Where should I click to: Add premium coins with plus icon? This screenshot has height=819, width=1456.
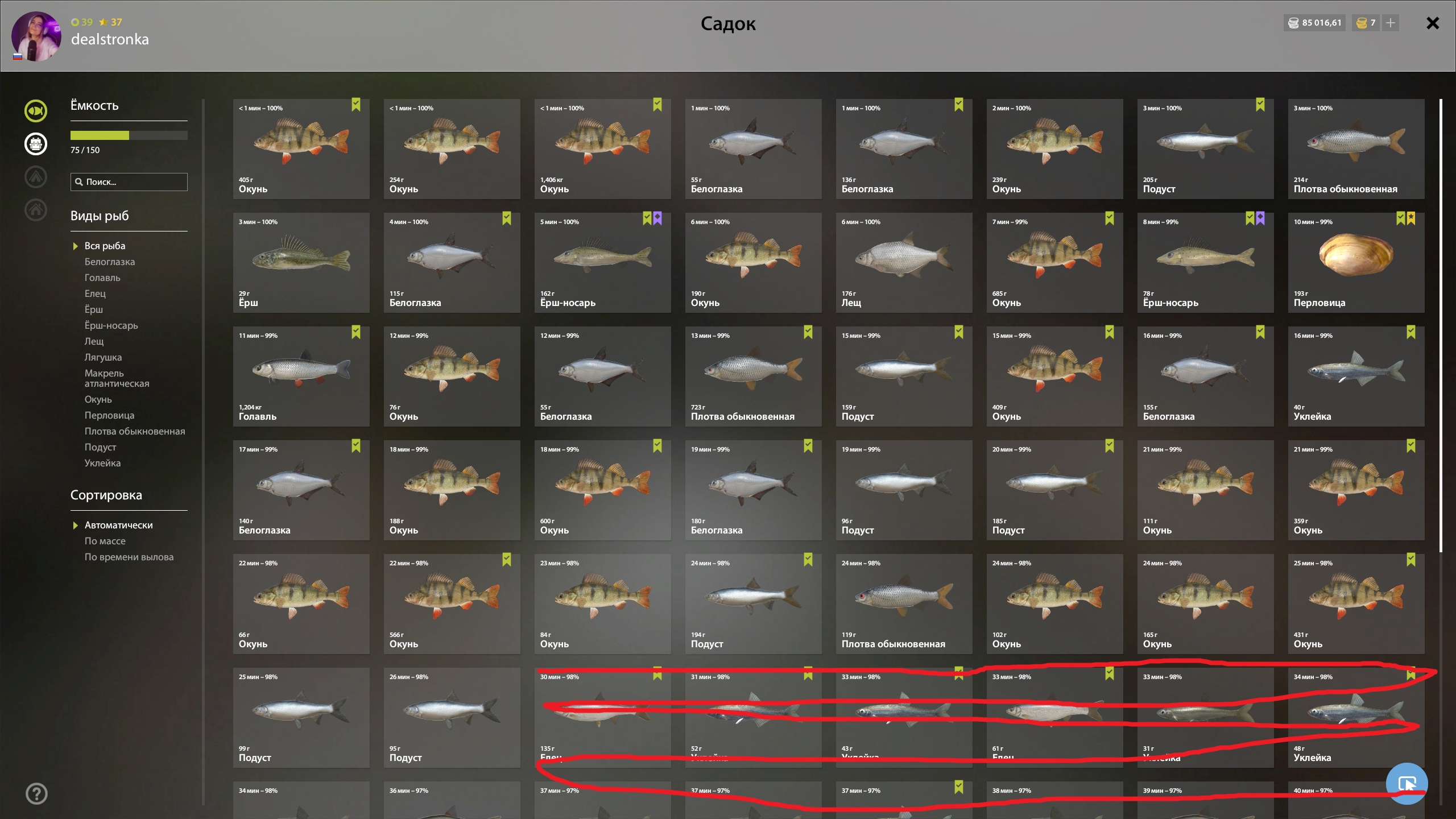point(1391,23)
